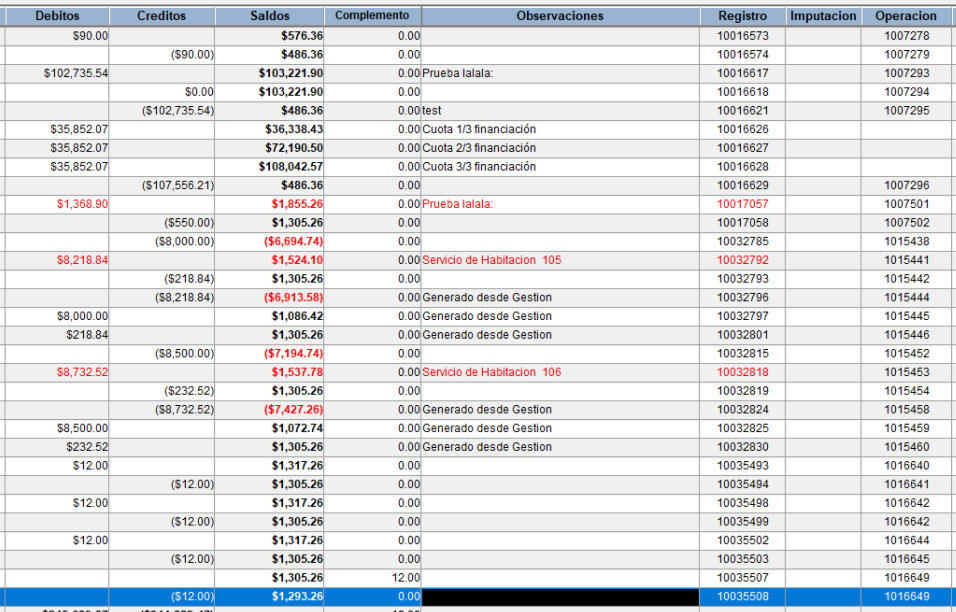Select the Imputacion column header
Image resolution: width=956 pixels, height=612 pixels.
(822, 16)
